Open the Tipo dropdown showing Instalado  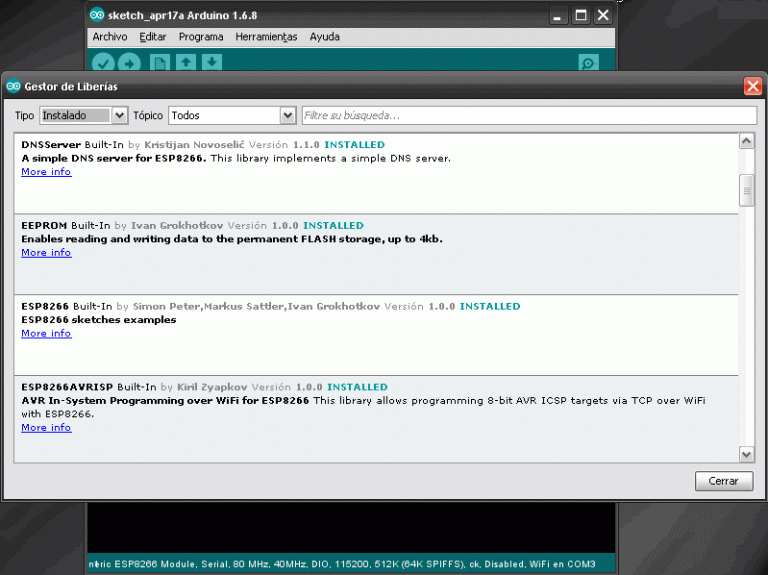pos(84,116)
